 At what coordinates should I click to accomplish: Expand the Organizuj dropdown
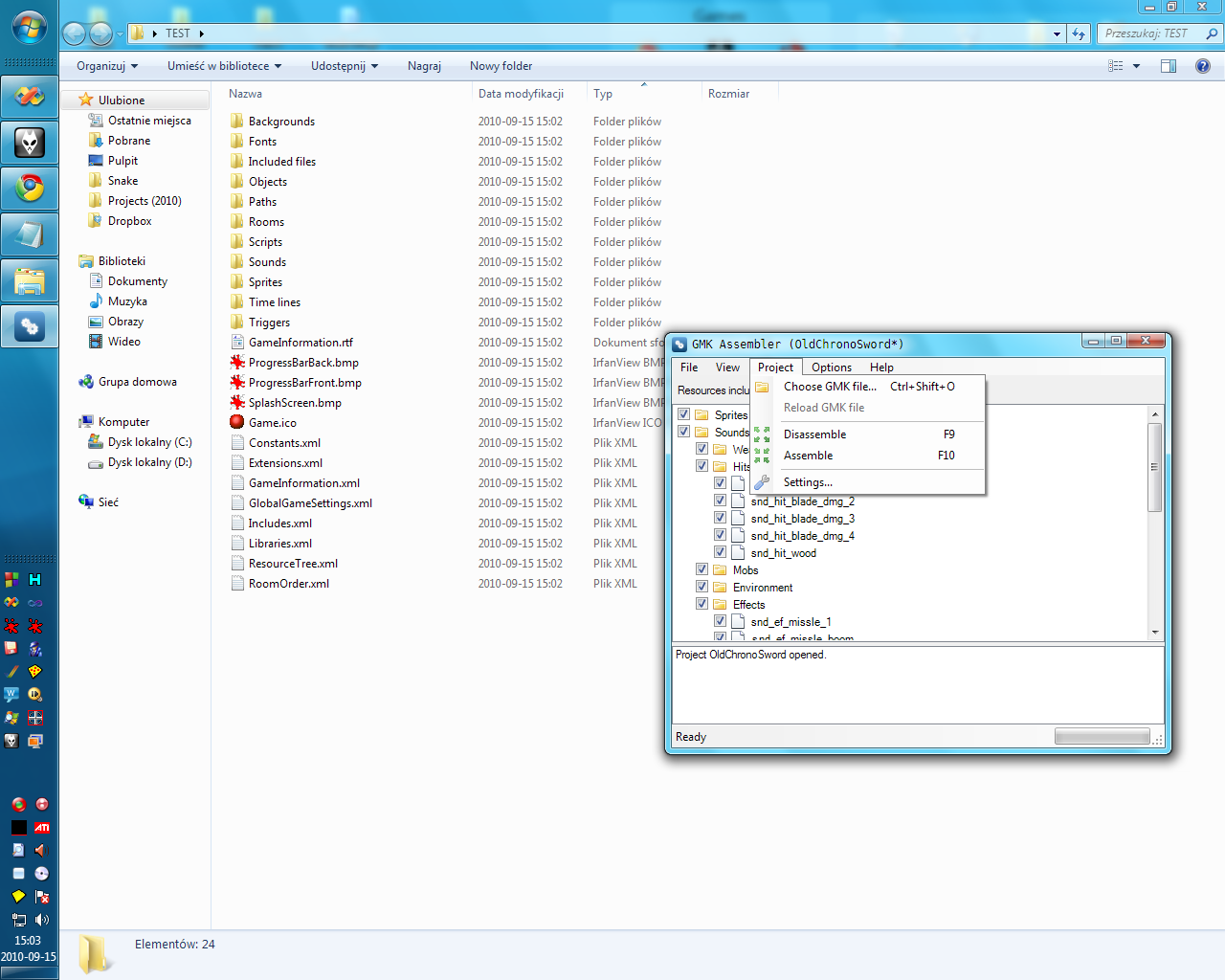tap(107, 66)
